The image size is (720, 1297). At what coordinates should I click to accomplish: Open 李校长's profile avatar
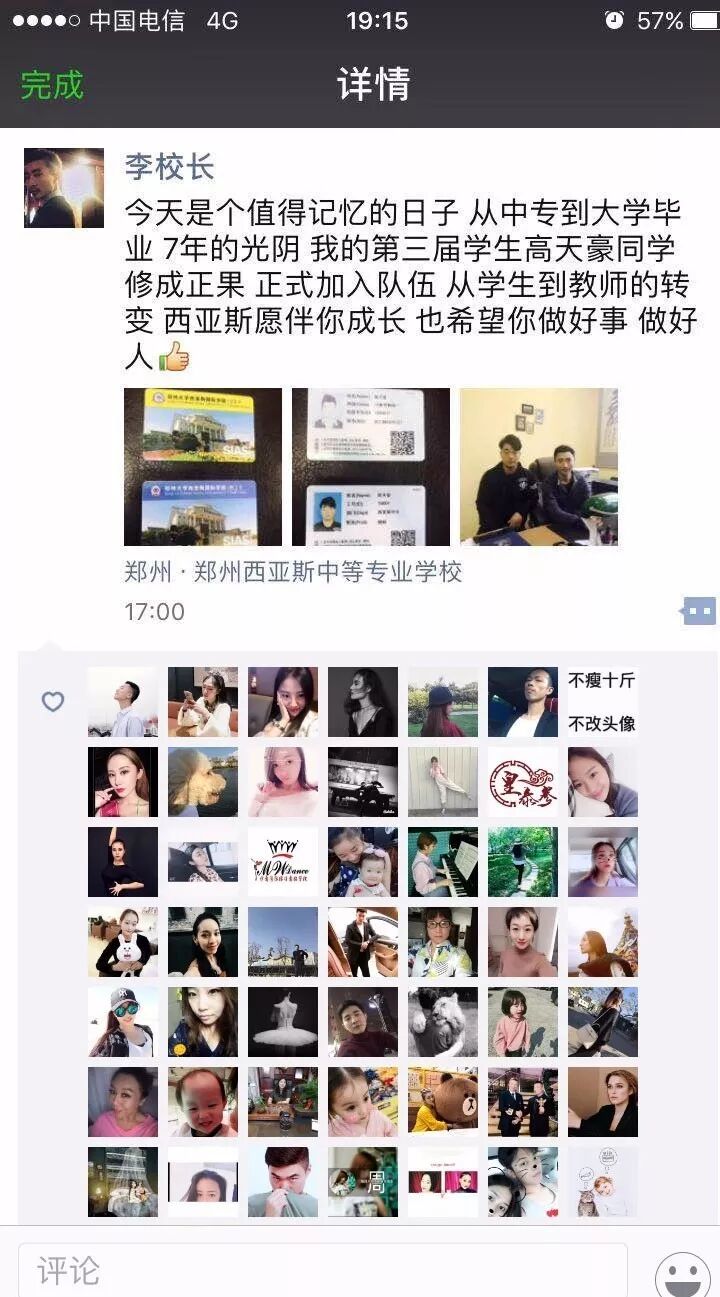[64, 188]
